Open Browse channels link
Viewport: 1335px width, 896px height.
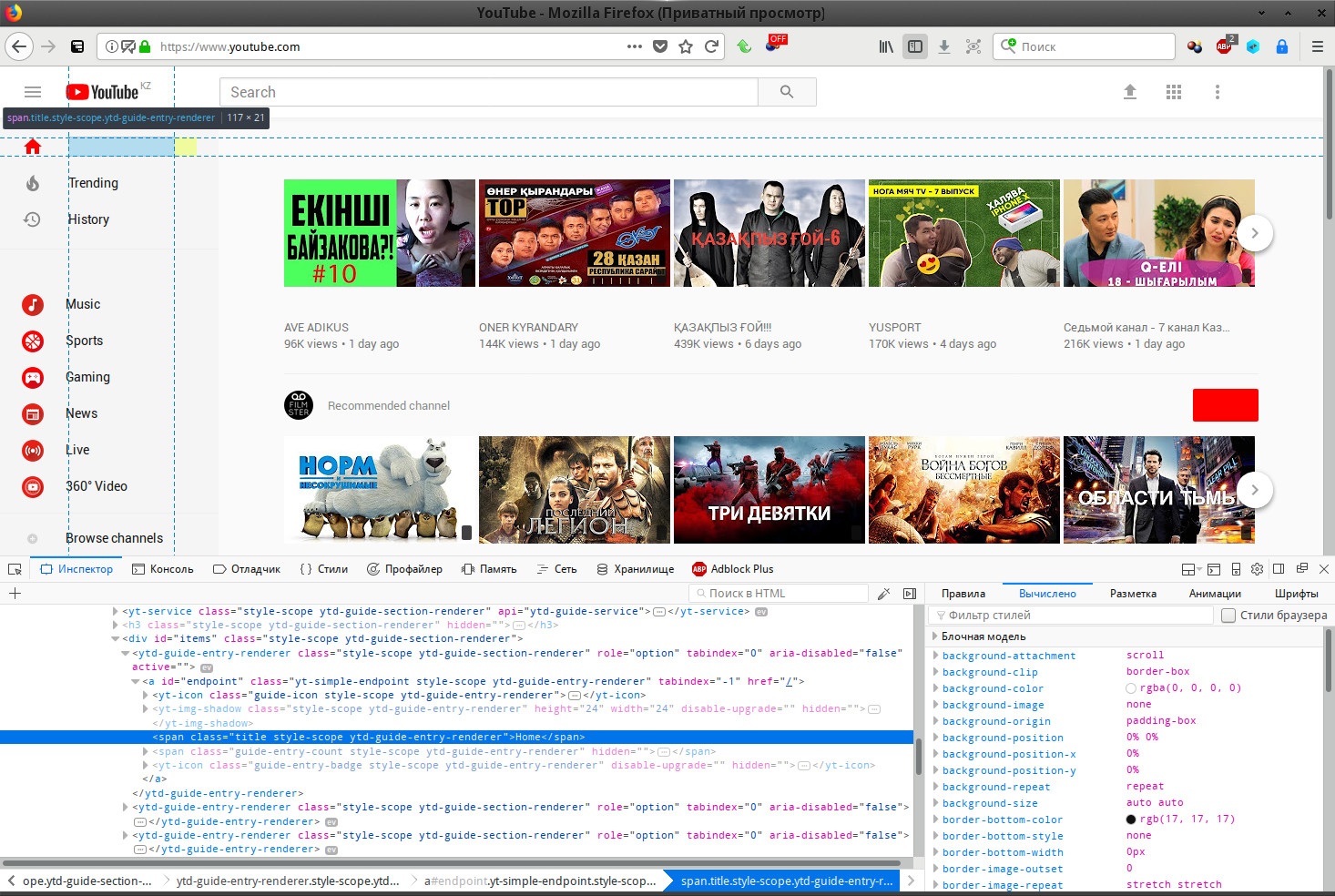tap(114, 538)
